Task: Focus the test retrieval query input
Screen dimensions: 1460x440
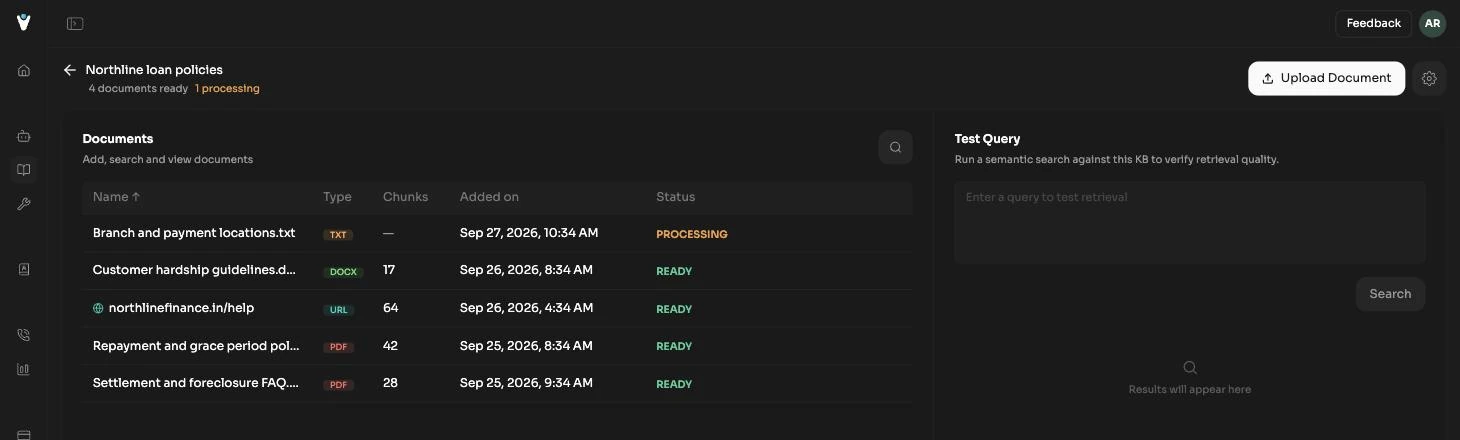Action: (x=1190, y=222)
